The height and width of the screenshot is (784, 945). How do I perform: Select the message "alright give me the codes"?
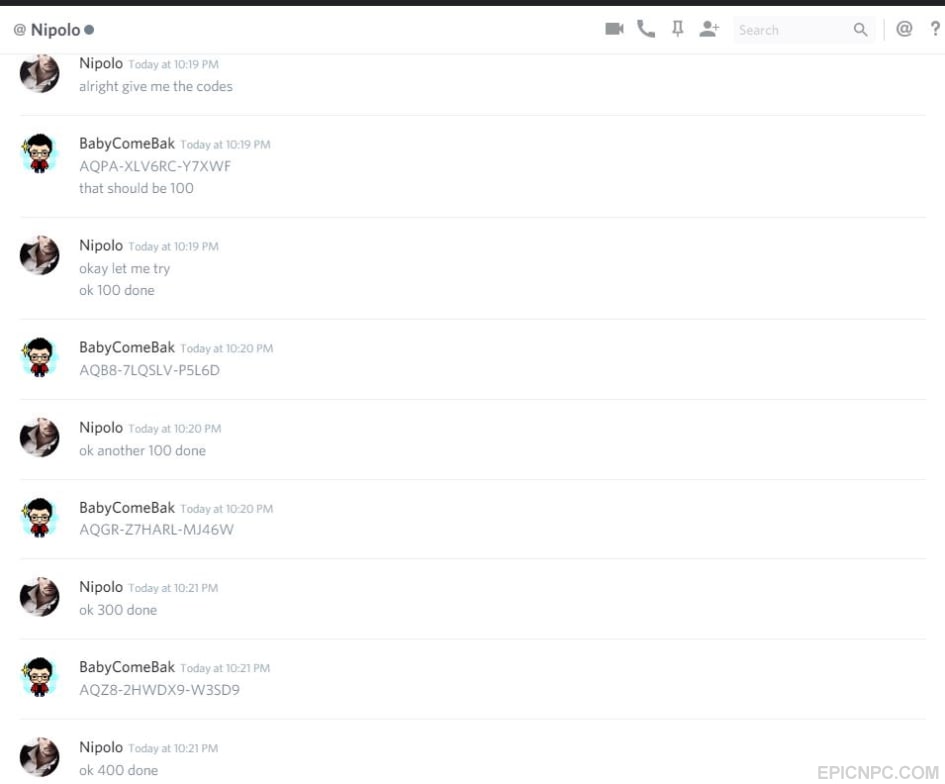pos(155,87)
